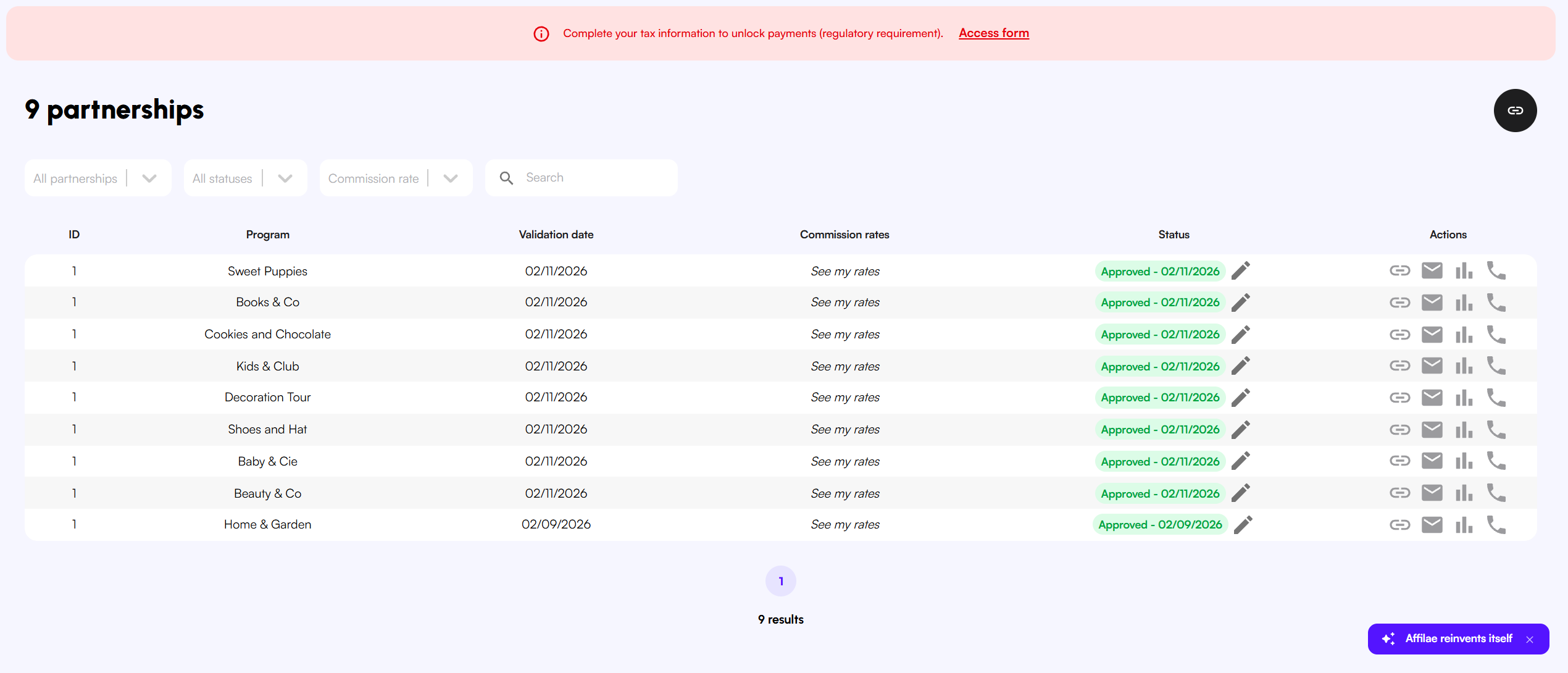The width and height of the screenshot is (1568, 673).
Task: Click the search magnifier icon
Action: 506,178
